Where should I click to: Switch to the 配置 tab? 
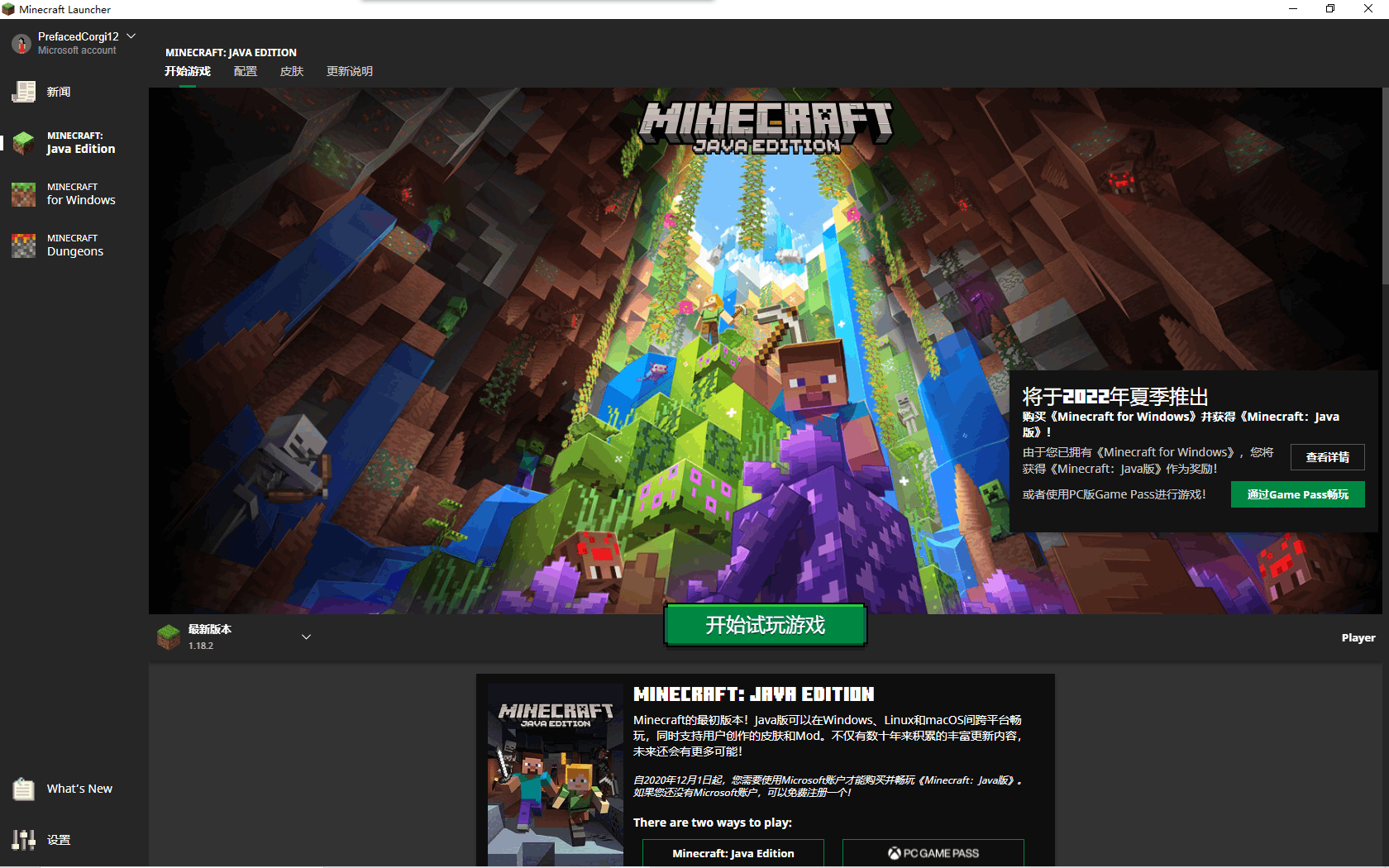246,71
